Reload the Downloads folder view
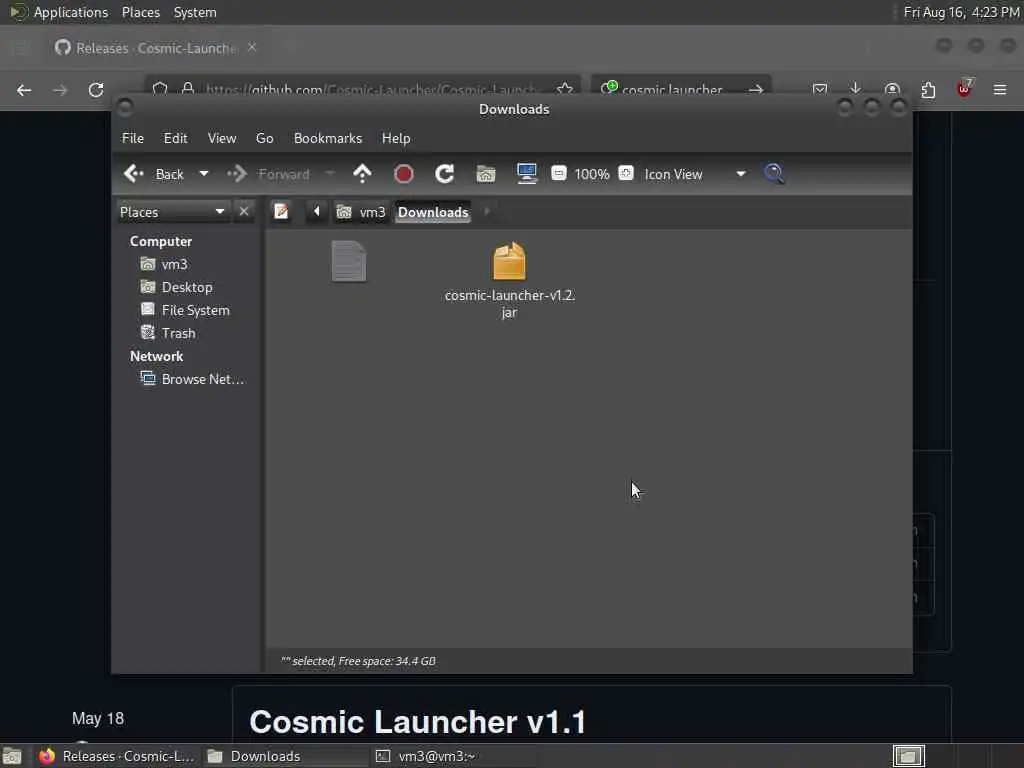The height and width of the screenshot is (768, 1024). click(x=444, y=174)
